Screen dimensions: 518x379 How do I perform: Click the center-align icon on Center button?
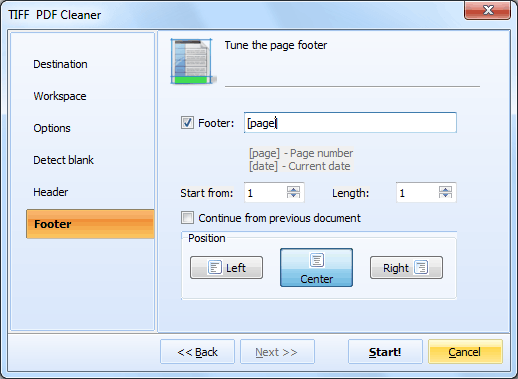[317, 260]
